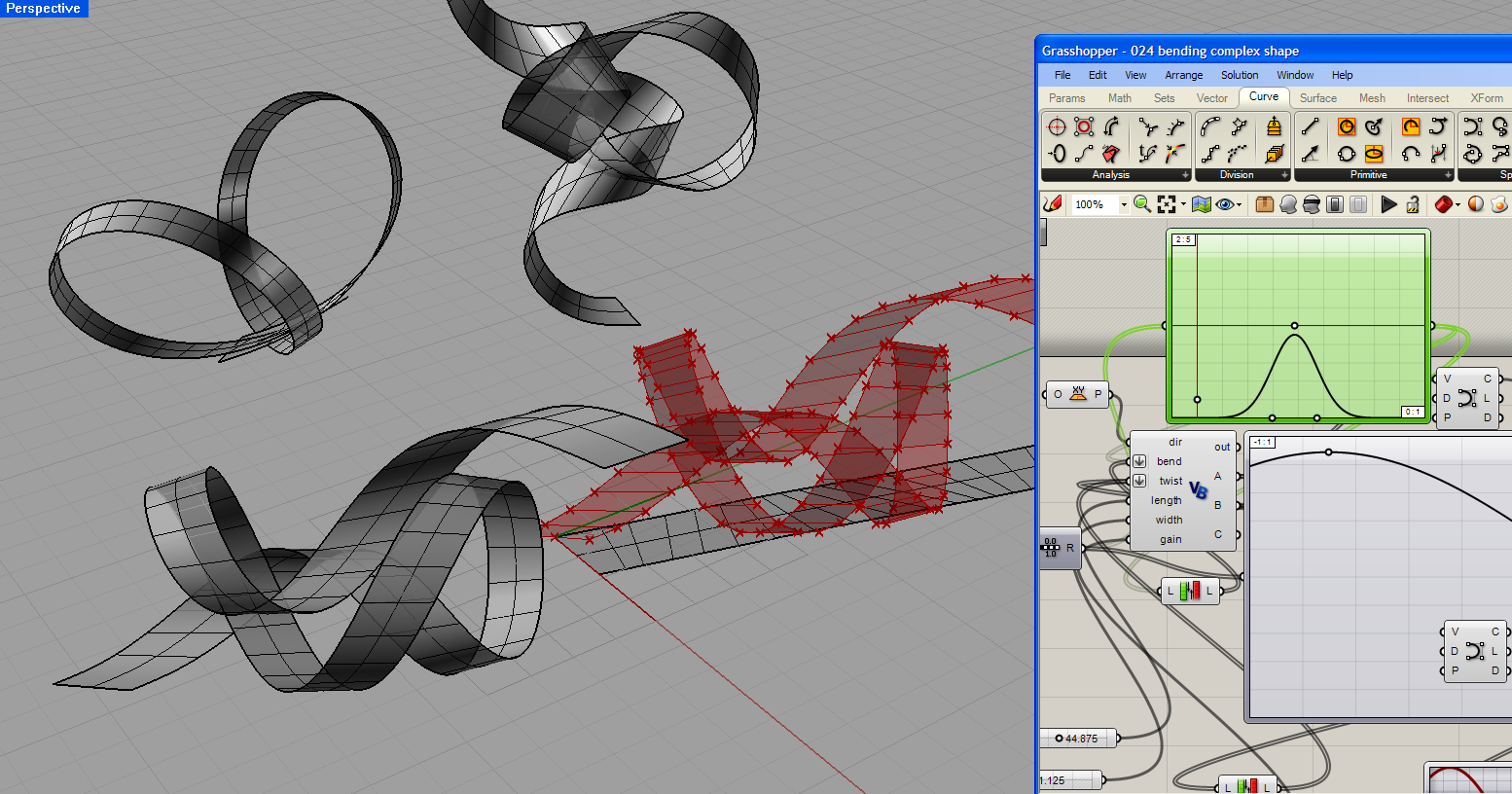Open the canvas navigation map icon
Screen dimensions: 1512x794
click(x=1202, y=204)
